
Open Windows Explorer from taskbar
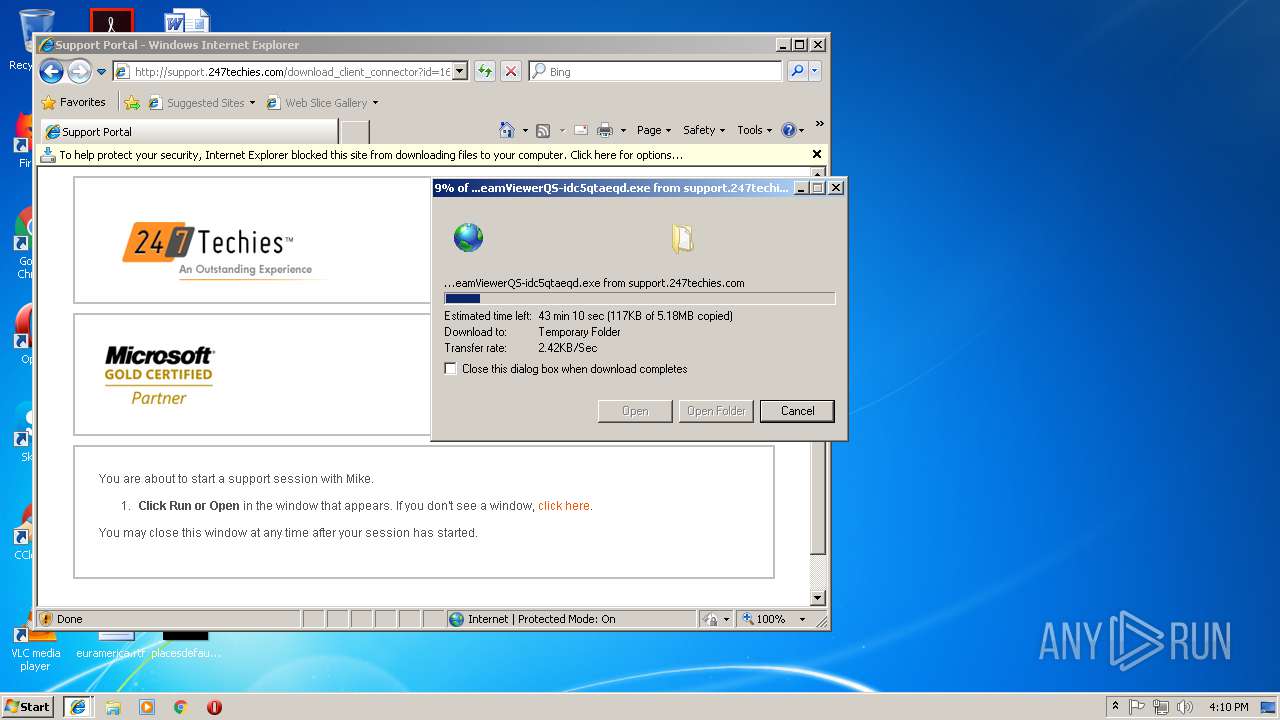tap(113, 706)
